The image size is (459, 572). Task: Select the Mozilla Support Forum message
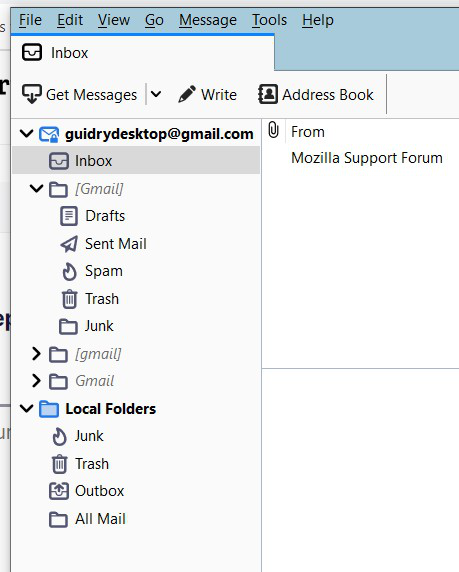point(367,158)
